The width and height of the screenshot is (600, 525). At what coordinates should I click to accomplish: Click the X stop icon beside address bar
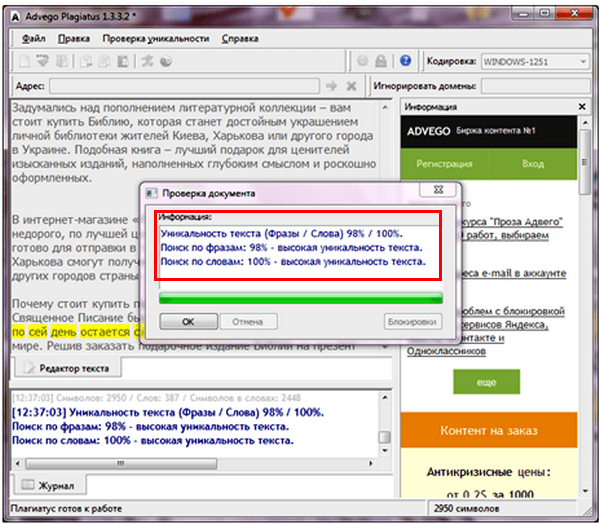(x=351, y=86)
